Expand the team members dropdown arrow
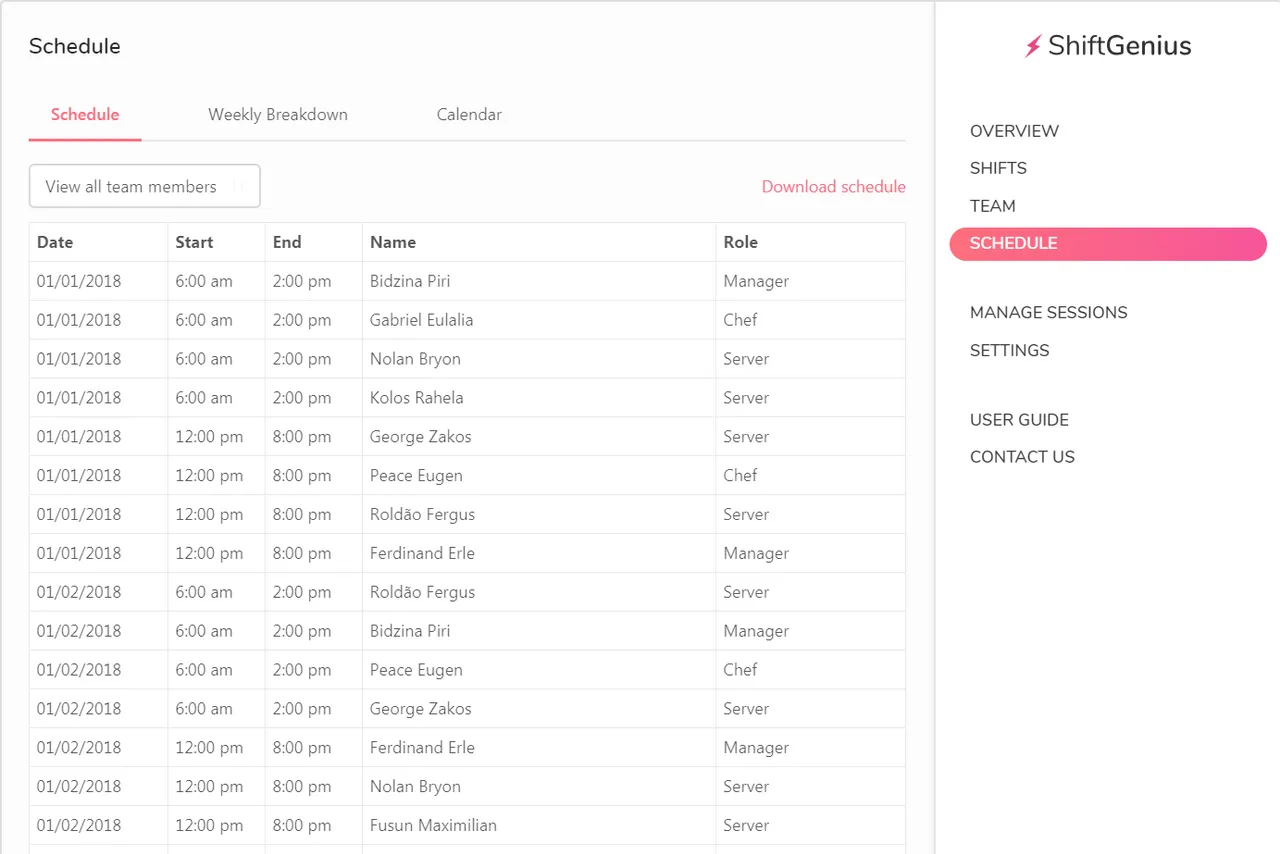1280x854 pixels. click(x=238, y=186)
